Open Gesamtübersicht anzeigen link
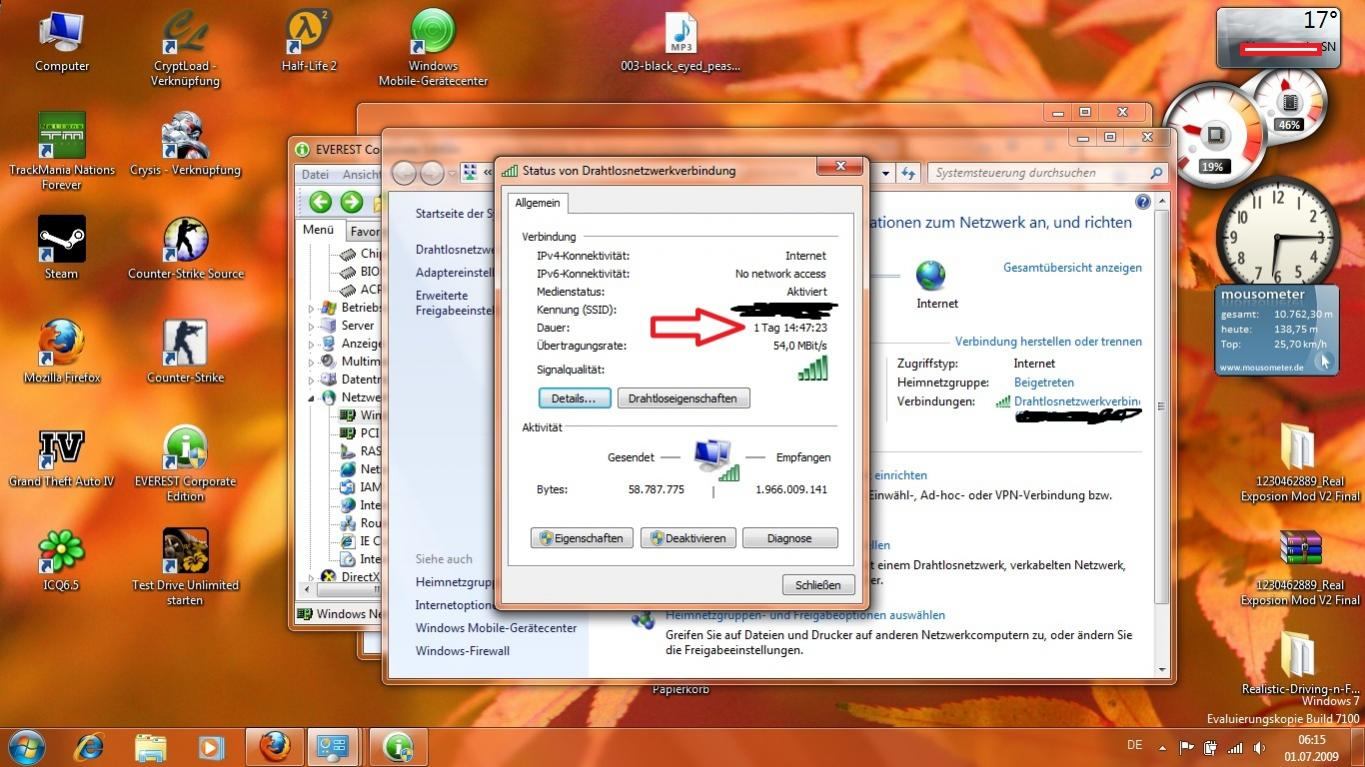Viewport: 1365px width, 767px height. tap(1072, 268)
